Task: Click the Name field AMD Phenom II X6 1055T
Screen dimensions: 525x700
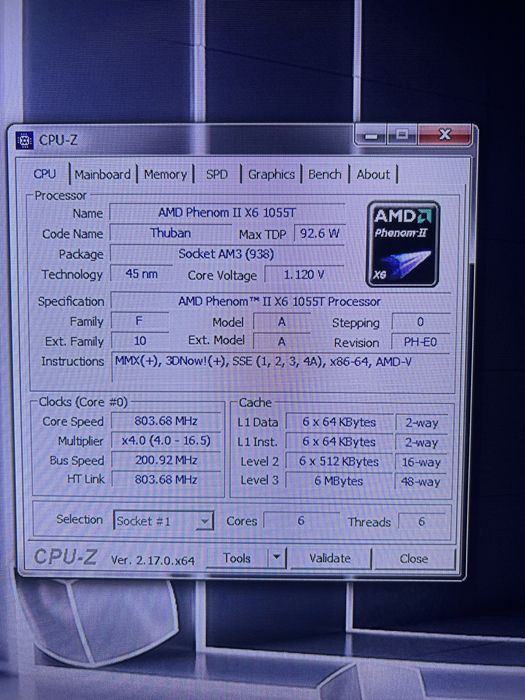Action: pos(227,213)
